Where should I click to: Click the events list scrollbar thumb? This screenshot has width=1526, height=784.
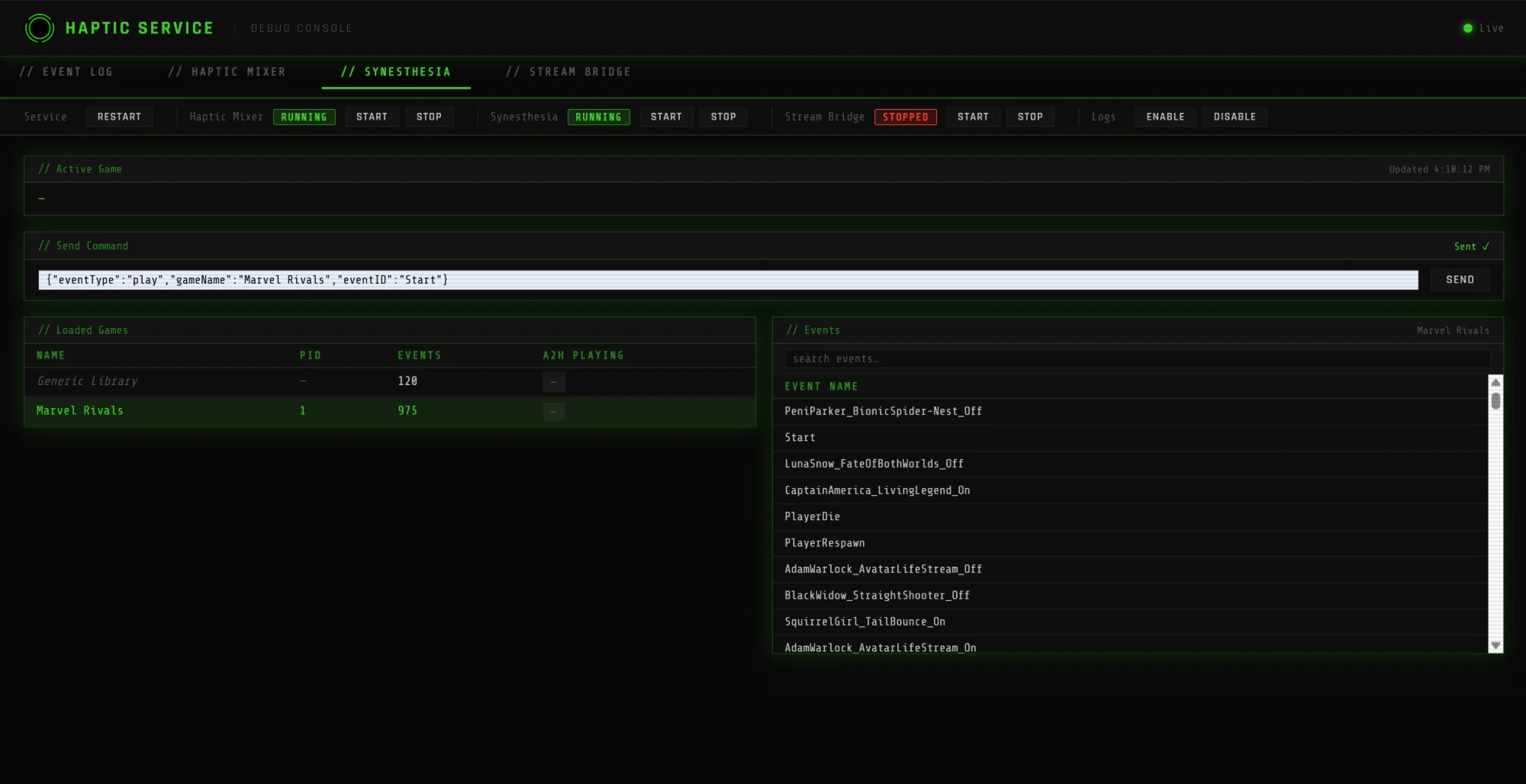1495,400
